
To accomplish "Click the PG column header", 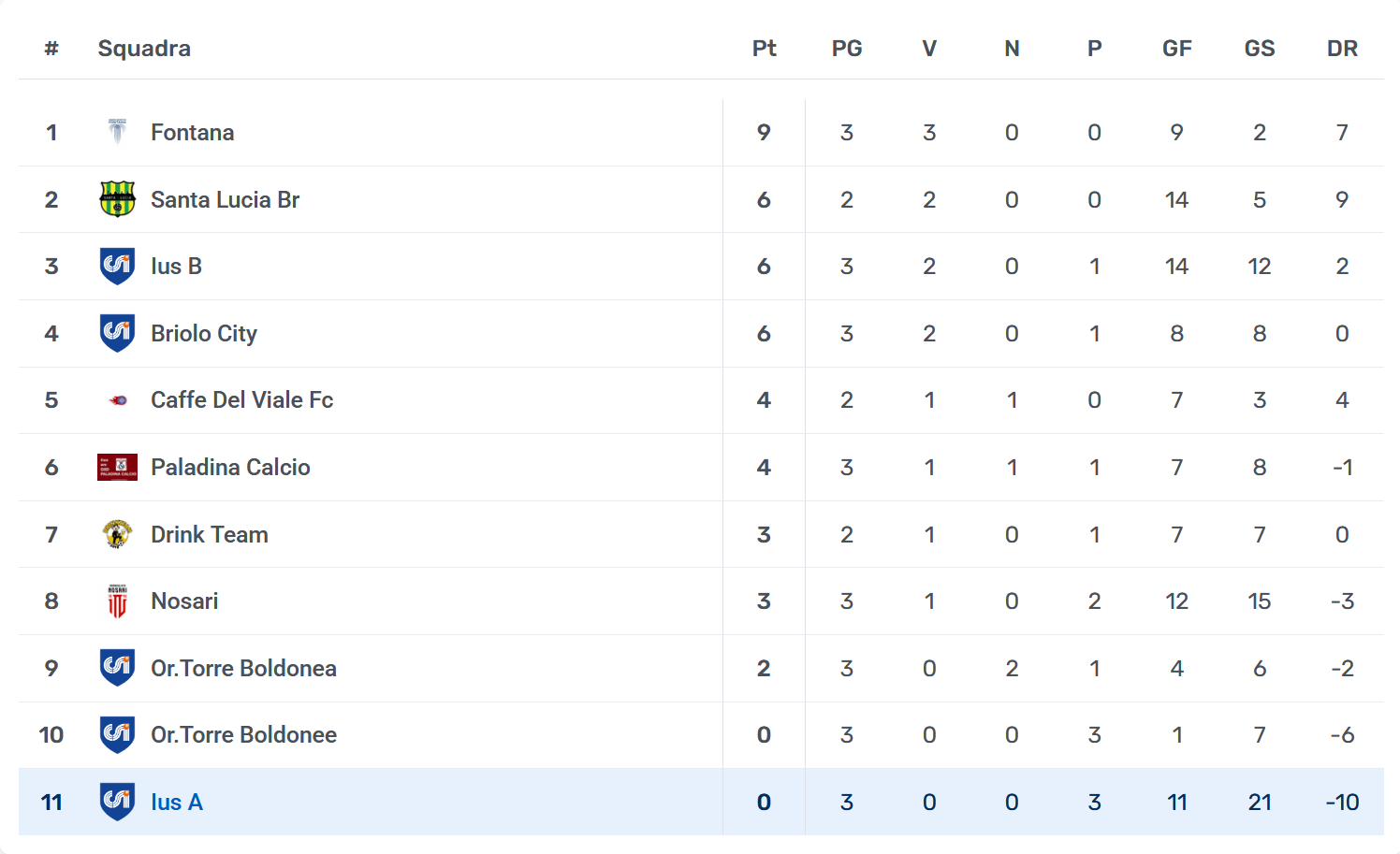I will 847,49.
